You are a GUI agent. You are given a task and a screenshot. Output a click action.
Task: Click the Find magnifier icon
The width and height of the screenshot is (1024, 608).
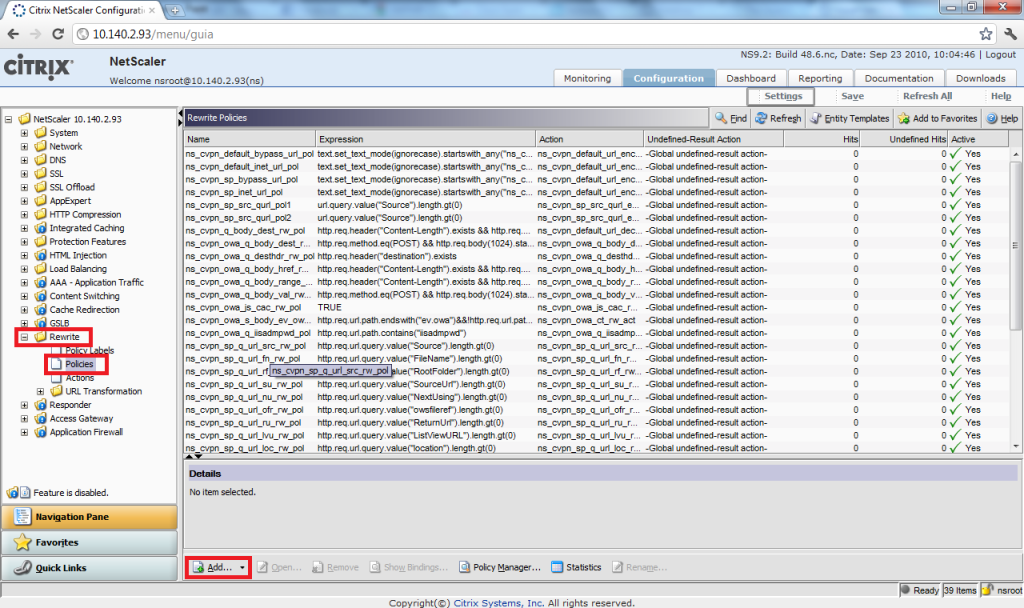720,118
